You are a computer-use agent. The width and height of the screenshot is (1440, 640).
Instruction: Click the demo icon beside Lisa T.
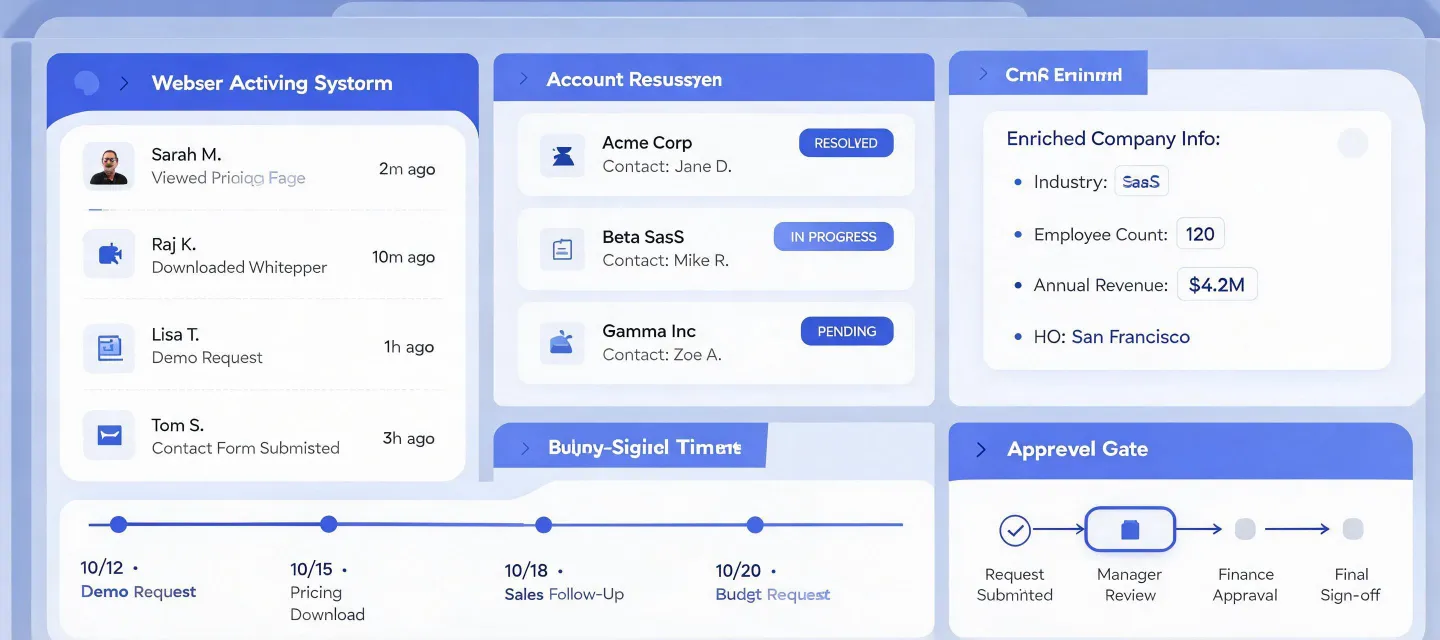point(109,347)
